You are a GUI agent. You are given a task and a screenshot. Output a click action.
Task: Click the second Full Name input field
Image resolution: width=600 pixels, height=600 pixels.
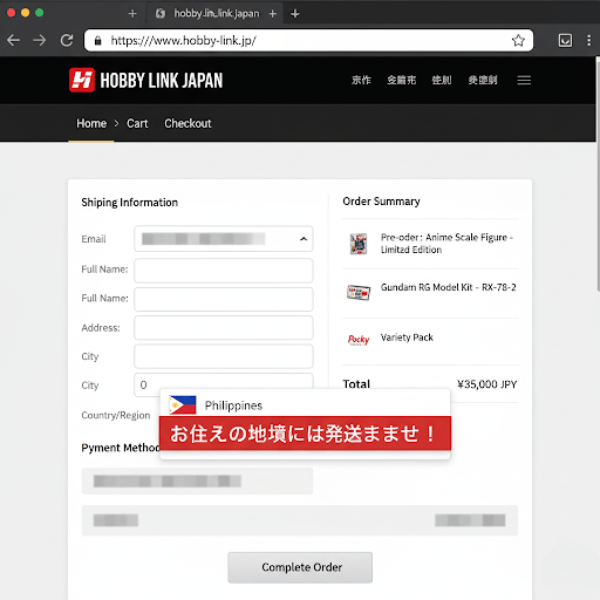point(223,299)
